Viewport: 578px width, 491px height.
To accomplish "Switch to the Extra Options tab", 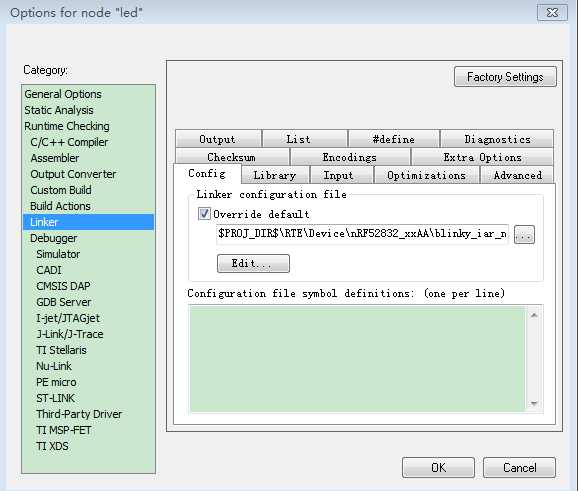I will 482,157.
